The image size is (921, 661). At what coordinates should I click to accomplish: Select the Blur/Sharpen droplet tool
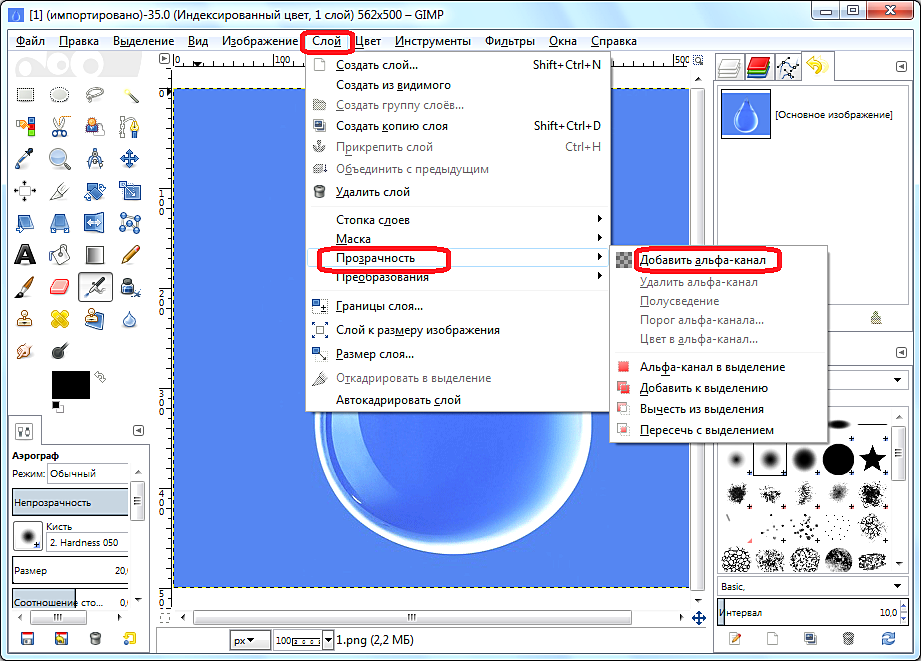tap(130, 319)
